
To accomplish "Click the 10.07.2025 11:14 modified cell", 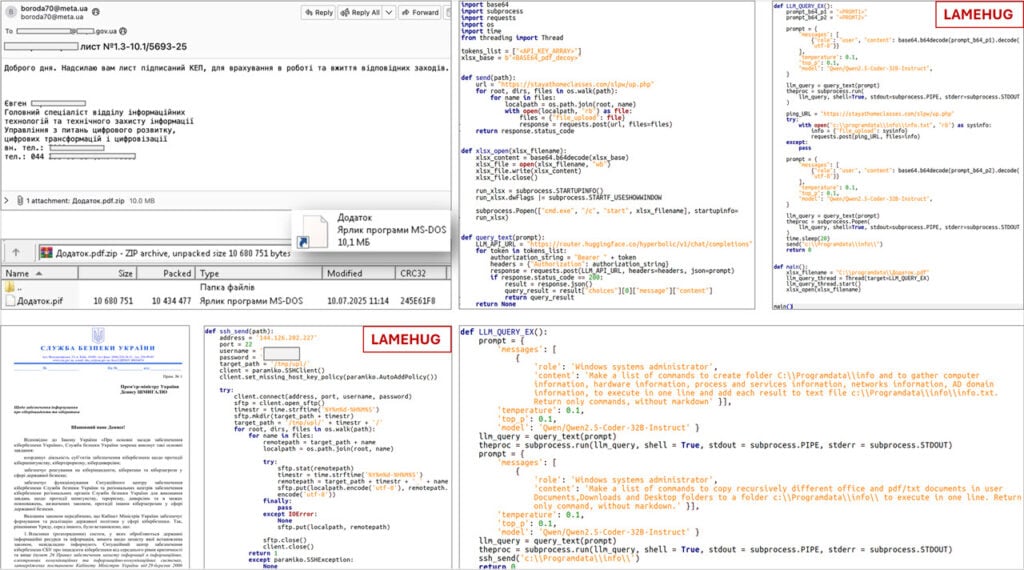I will pos(358,301).
